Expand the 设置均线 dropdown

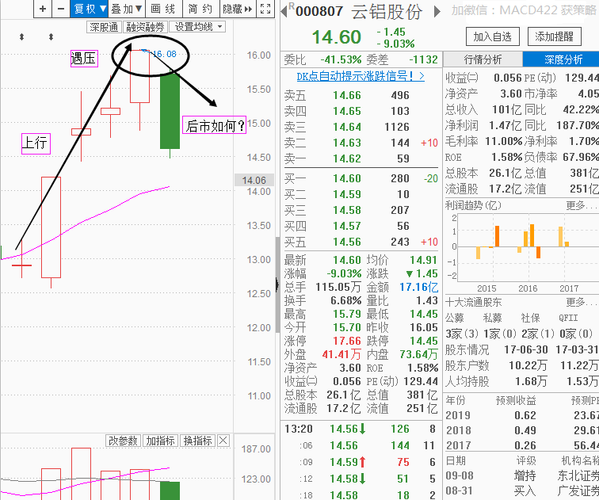click(198, 27)
